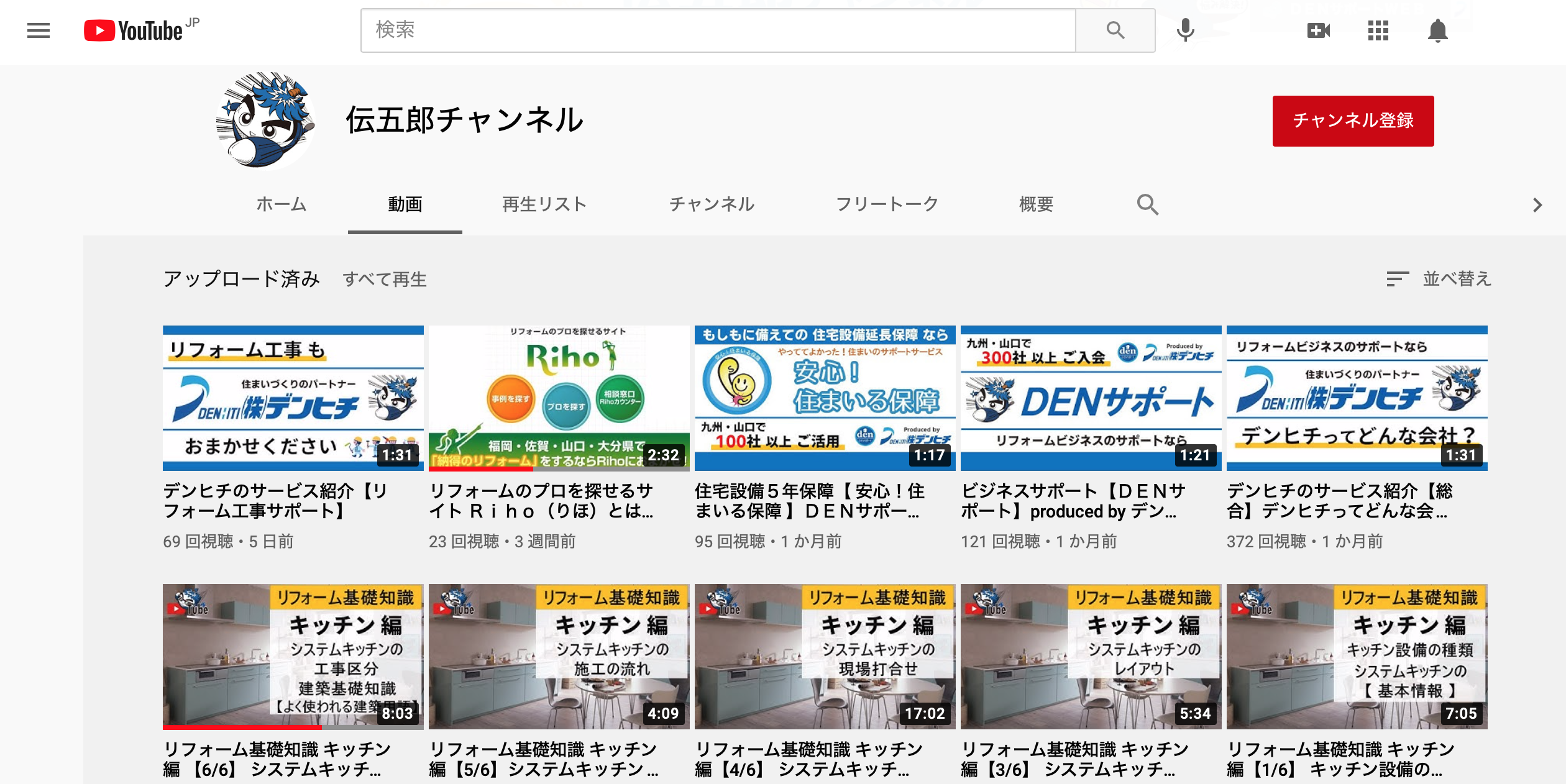Screen dimensions: 1566x784
Task: Click the YouTube JP logo
Action: [142, 30]
